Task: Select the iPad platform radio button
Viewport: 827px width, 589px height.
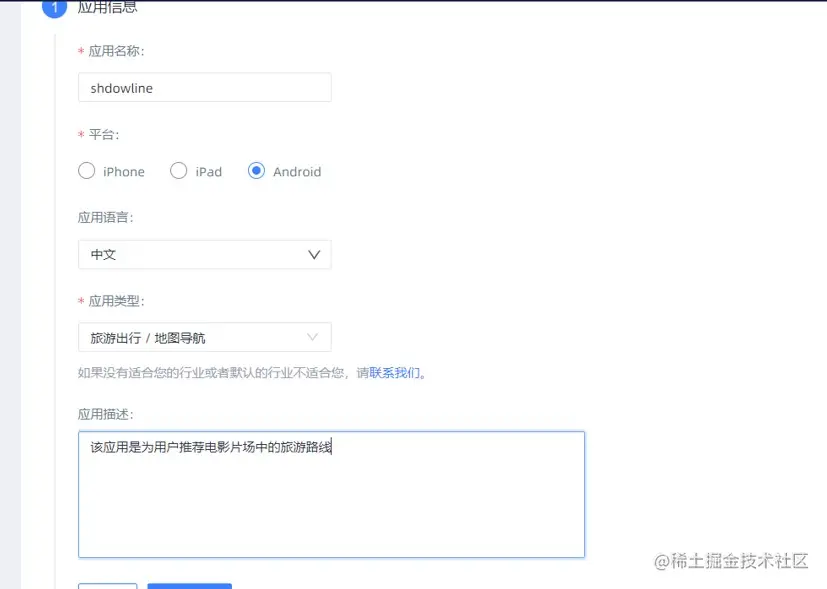Action: pos(178,171)
